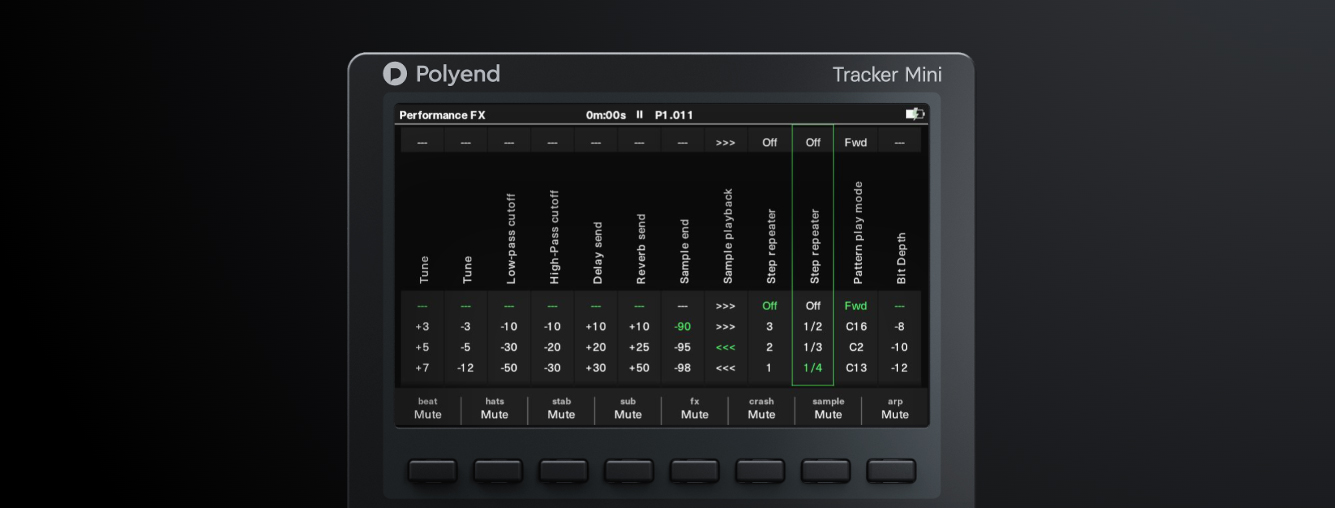The width and height of the screenshot is (1335, 508).
Task: Select the -98 Sample end value
Action: (682, 368)
